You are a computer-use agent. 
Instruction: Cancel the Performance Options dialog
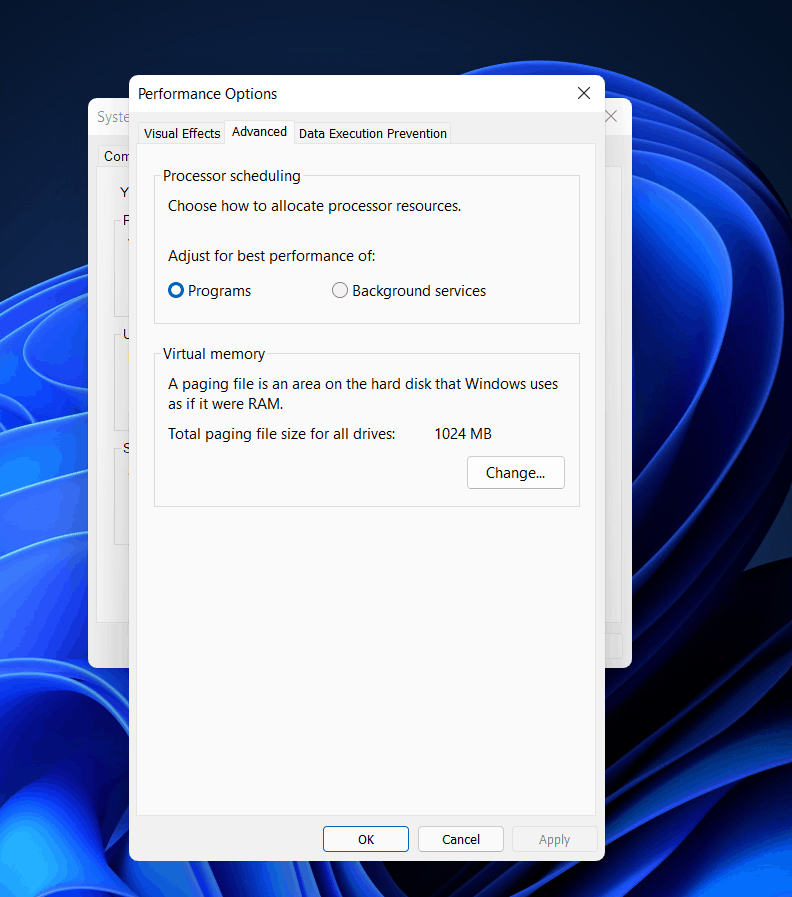click(x=461, y=839)
